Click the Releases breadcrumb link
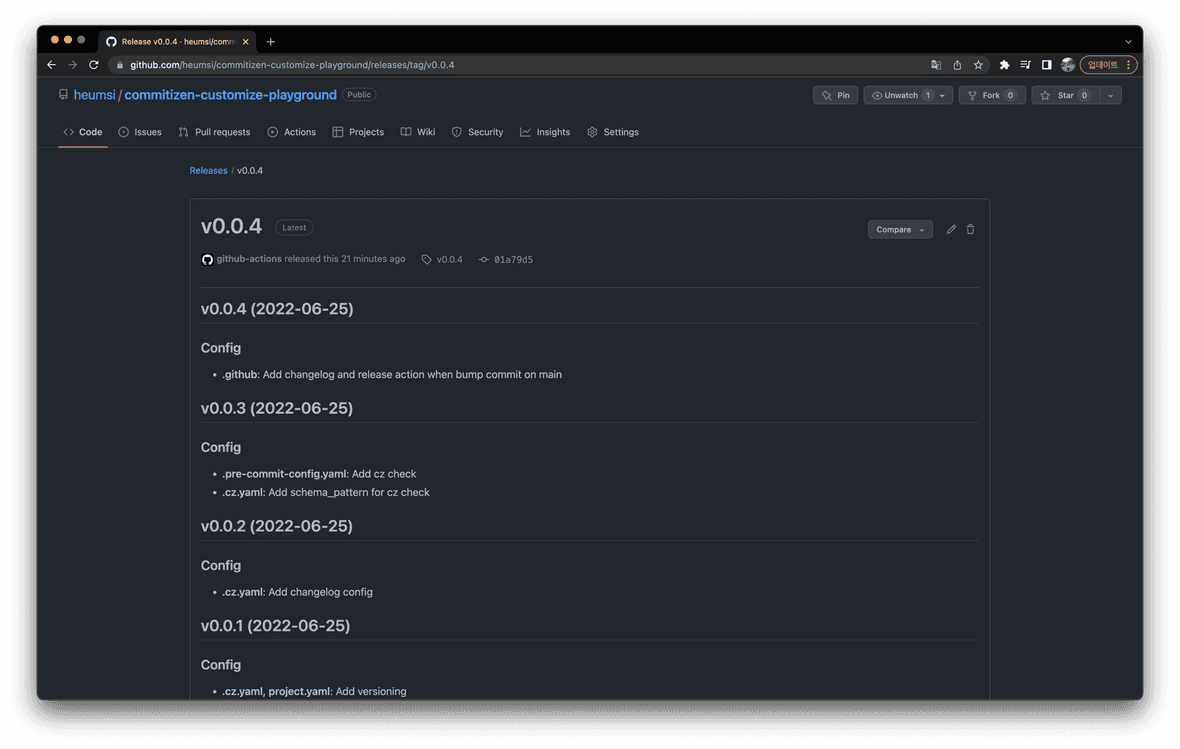Image resolution: width=1180 pixels, height=749 pixels. coord(208,171)
